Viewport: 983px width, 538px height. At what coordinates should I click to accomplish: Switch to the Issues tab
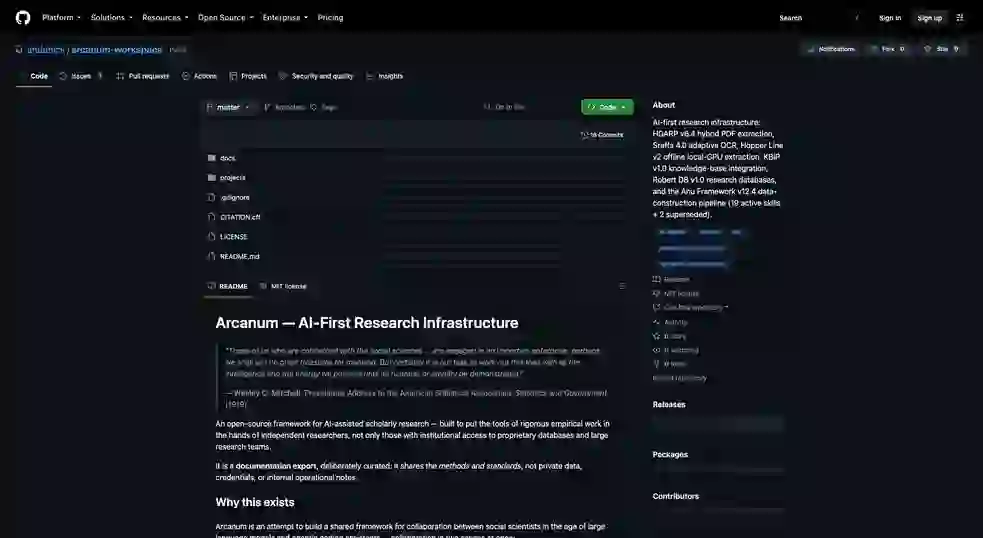81,76
